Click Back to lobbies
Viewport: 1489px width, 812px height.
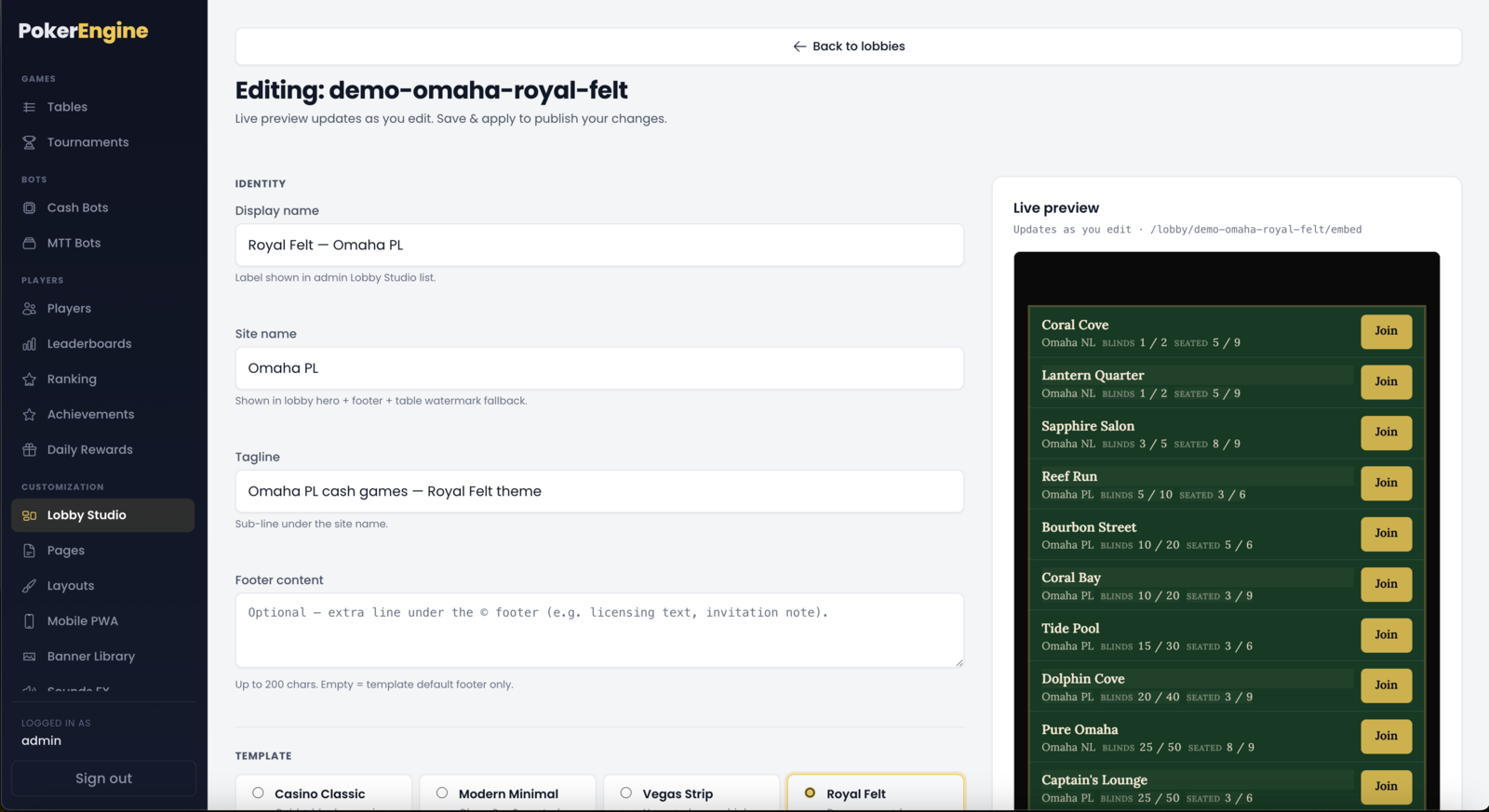(848, 47)
